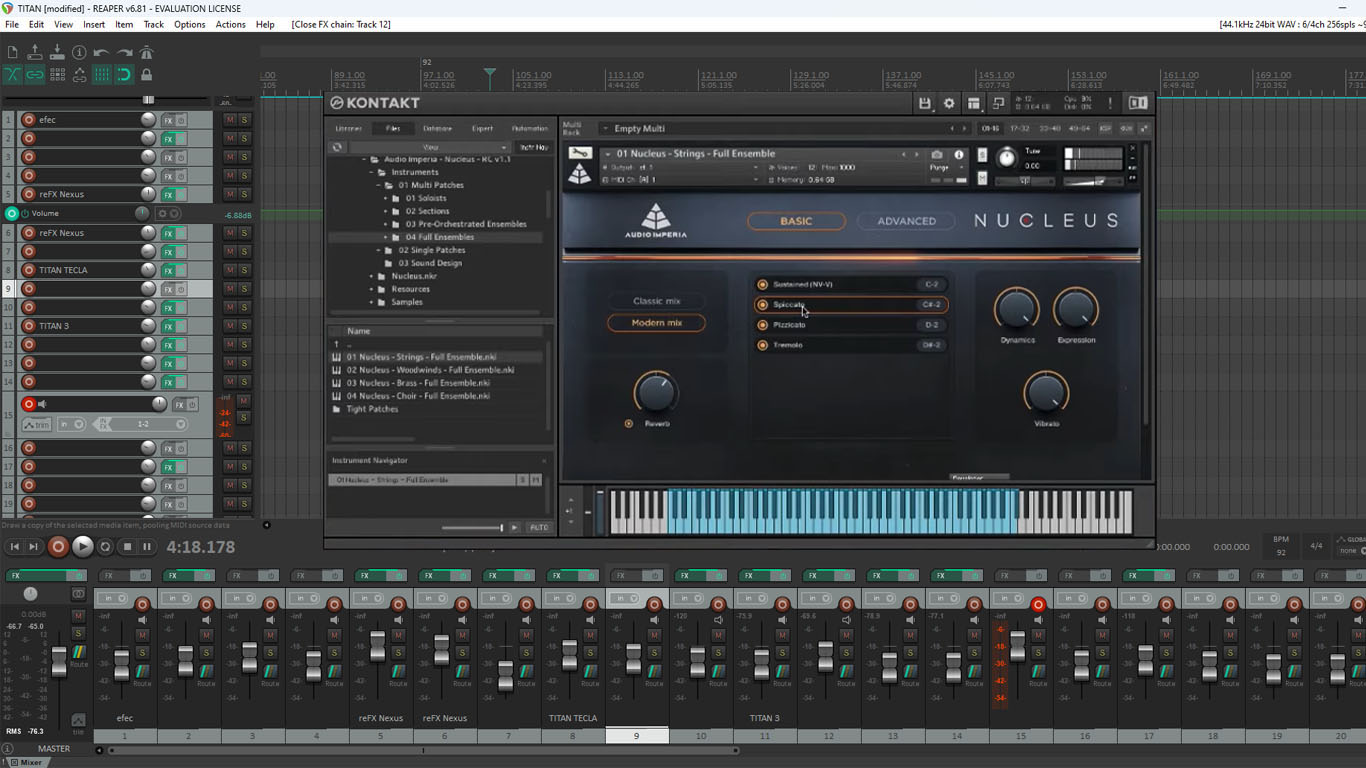The height and width of the screenshot is (768, 1366).
Task: Open the REAPER Actions menu
Action: (x=230, y=24)
